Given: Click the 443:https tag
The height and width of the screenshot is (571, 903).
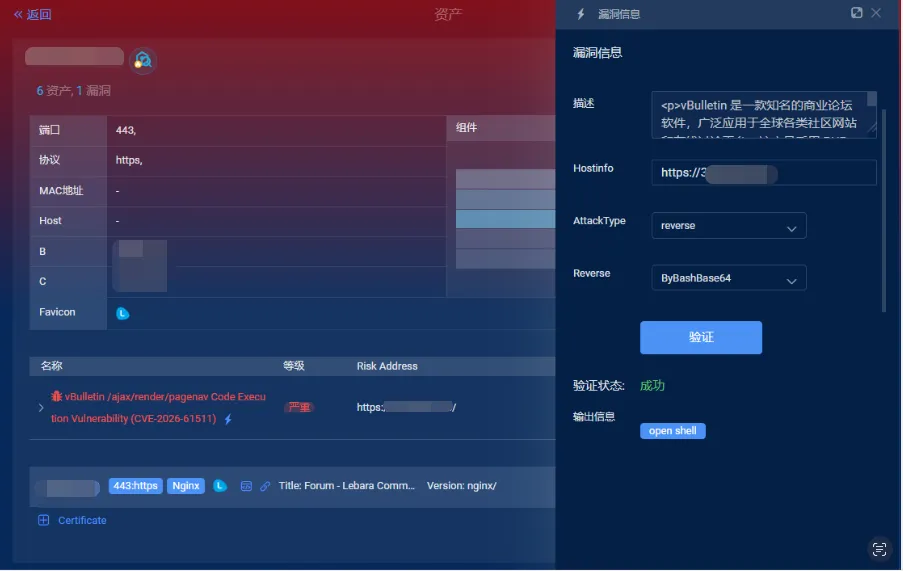Looking at the screenshot, I should [135, 486].
